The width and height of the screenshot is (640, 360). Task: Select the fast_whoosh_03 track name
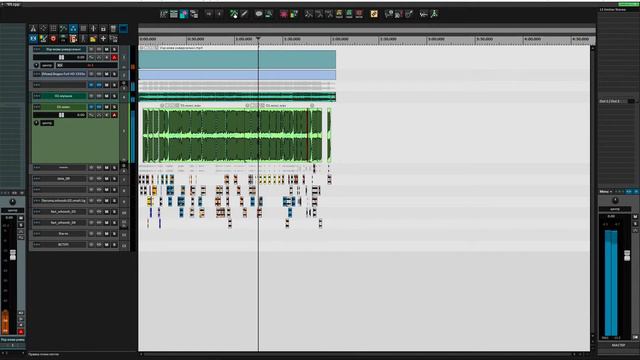tap(63, 212)
